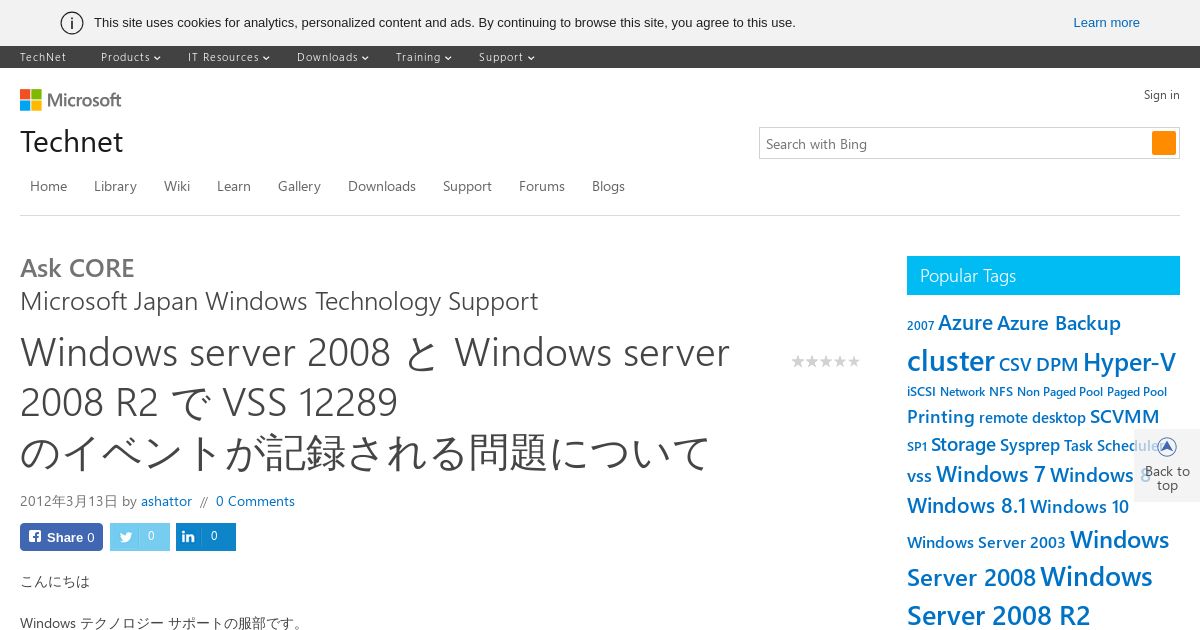Open Support in the main navigation

467,186
